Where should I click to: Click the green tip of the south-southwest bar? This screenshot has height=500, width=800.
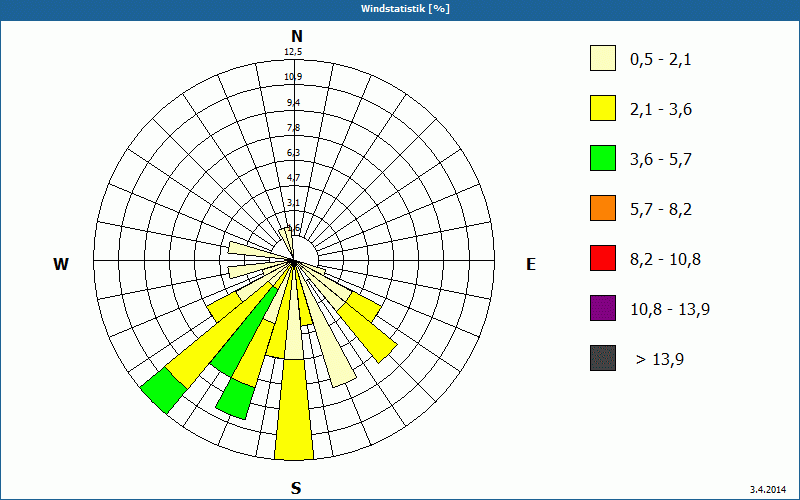click(x=235, y=398)
